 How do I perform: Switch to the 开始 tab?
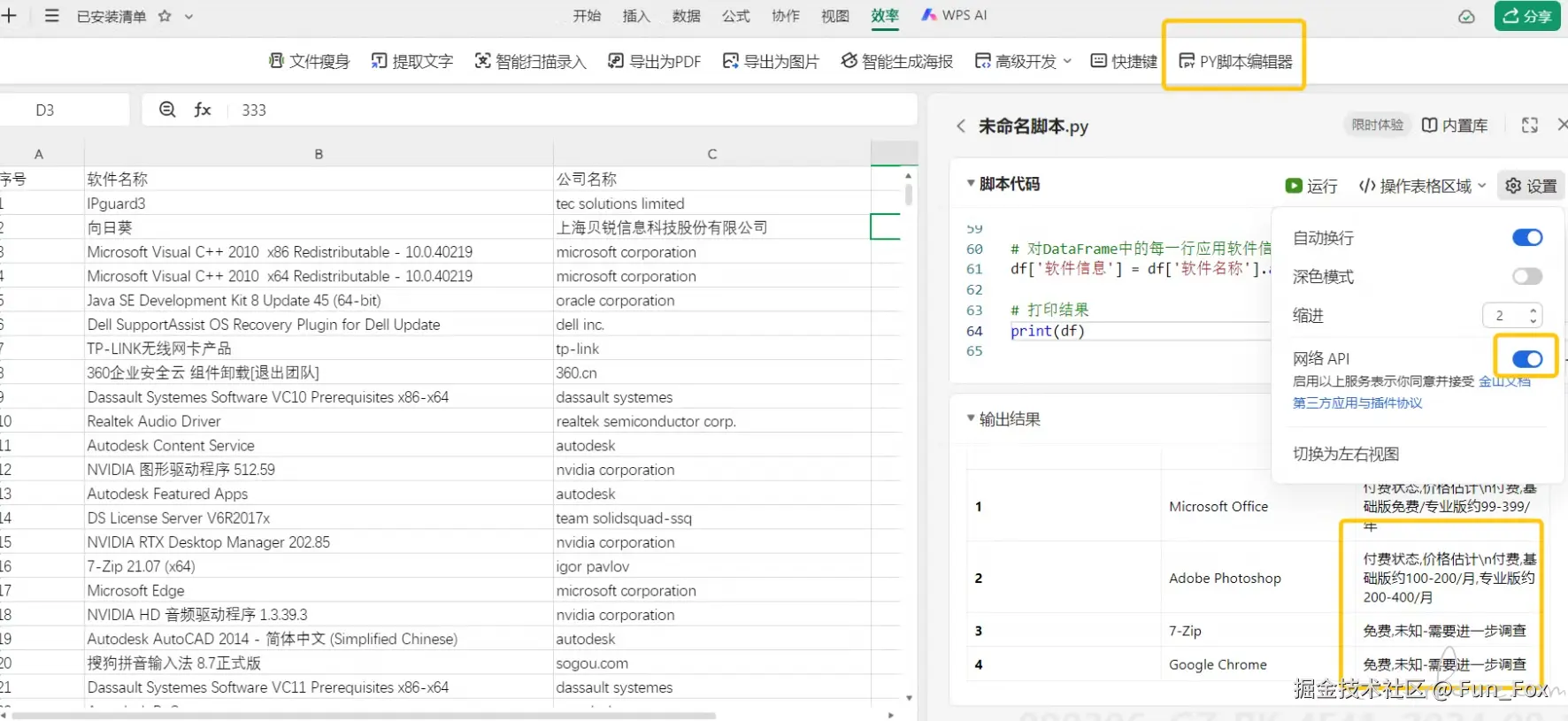coord(587,16)
